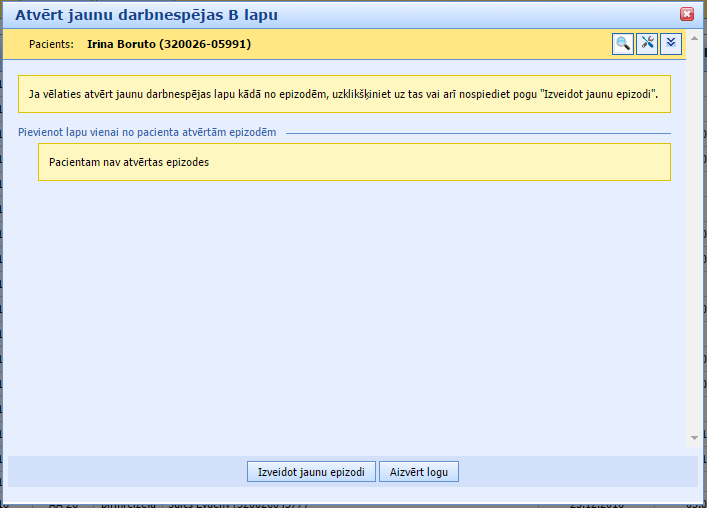This screenshot has width=707, height=508.
Task: Click the "Pacients:" label
Action: point(51,44)
